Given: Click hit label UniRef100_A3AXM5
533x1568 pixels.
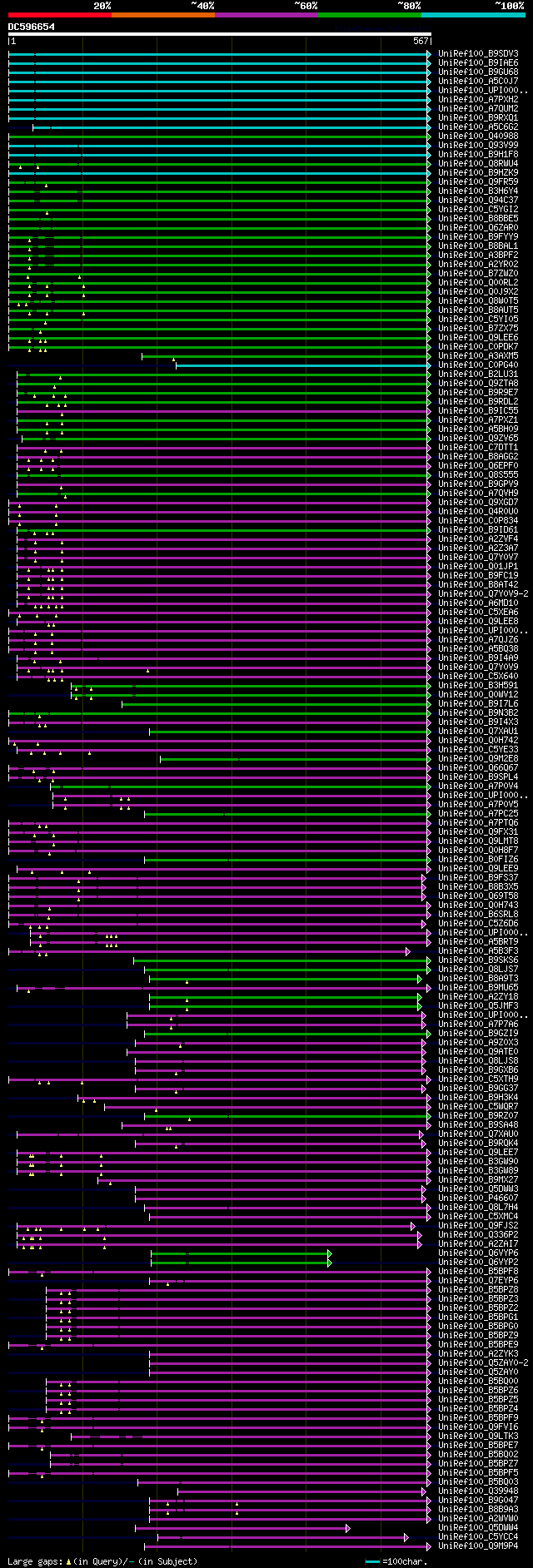Looking at the screenshot, I should [x=478, y=356].
